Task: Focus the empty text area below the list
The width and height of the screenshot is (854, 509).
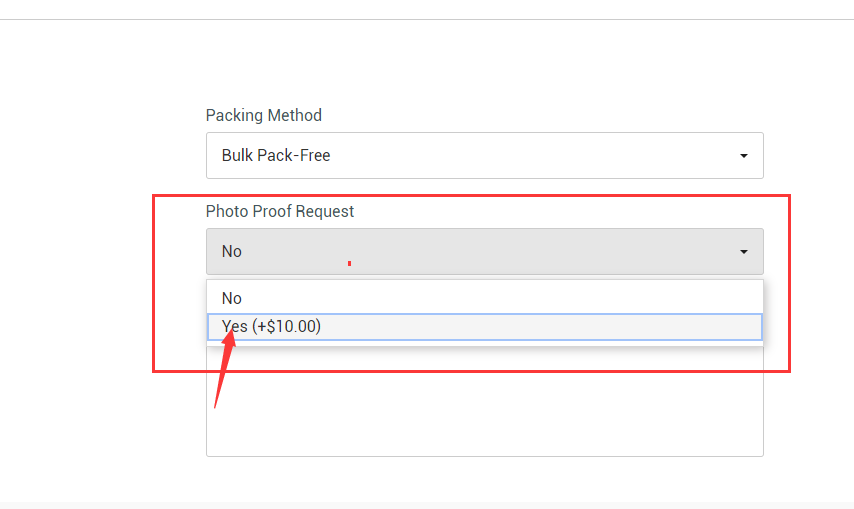Action: (485, 402)
